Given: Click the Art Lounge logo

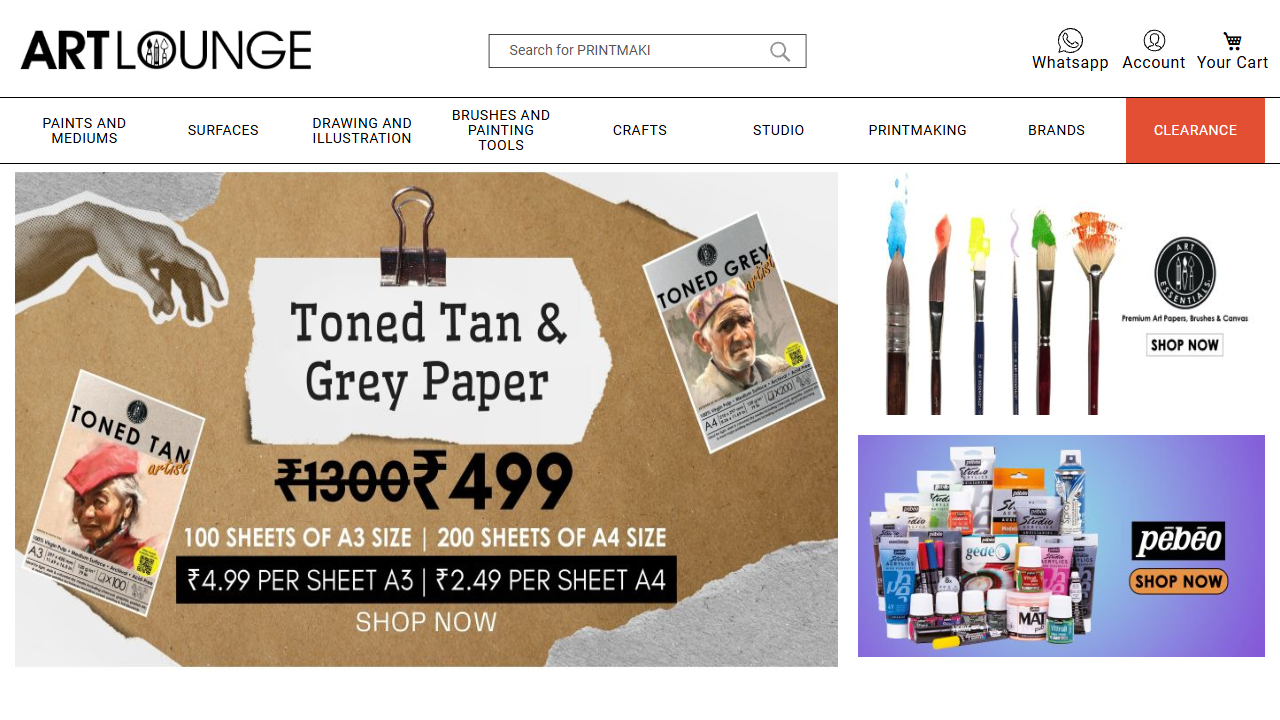Looking at the screenshot, I should tap(166, 50).
